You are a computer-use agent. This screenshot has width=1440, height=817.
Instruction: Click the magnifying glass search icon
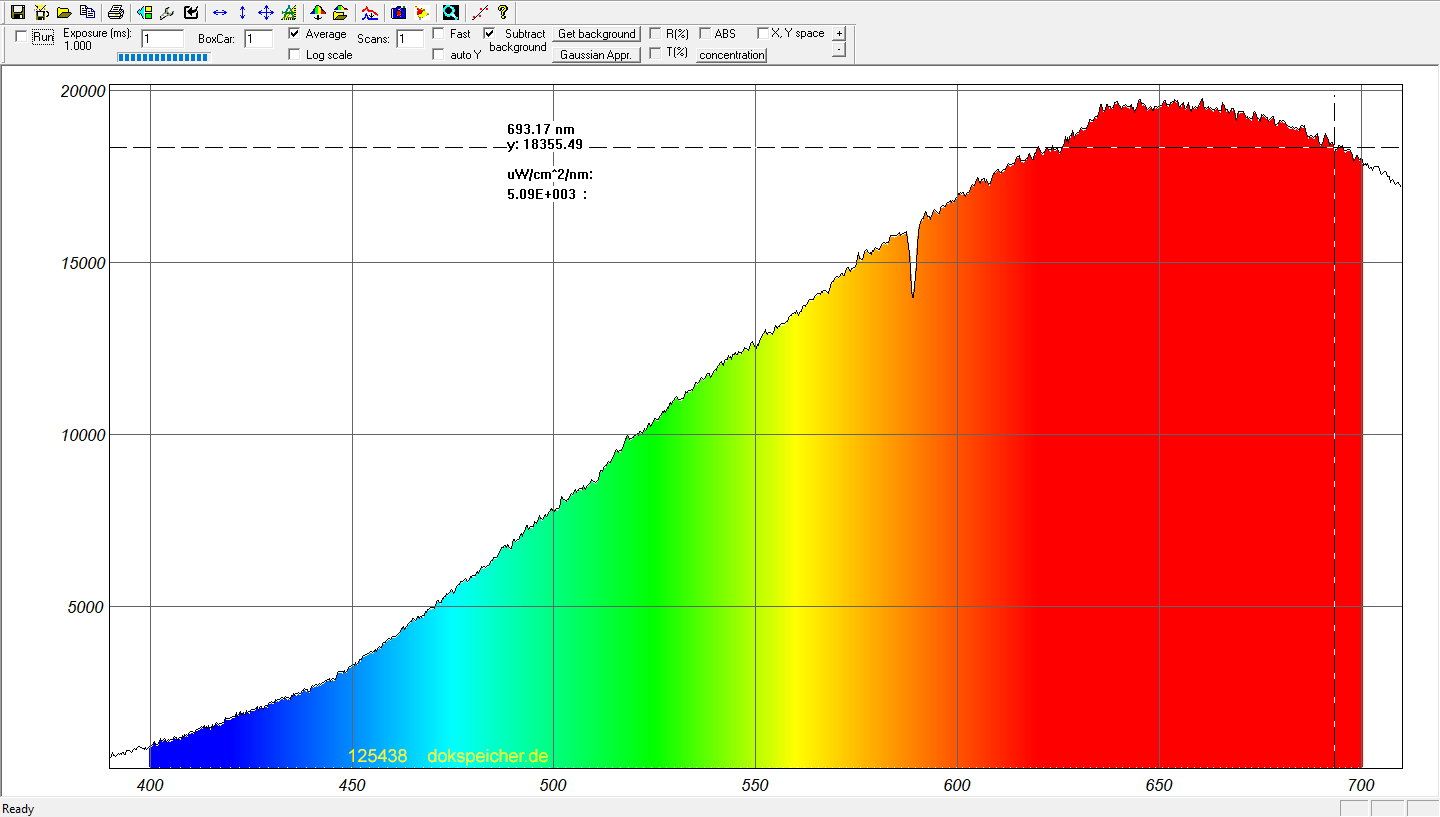click(451, 13)
